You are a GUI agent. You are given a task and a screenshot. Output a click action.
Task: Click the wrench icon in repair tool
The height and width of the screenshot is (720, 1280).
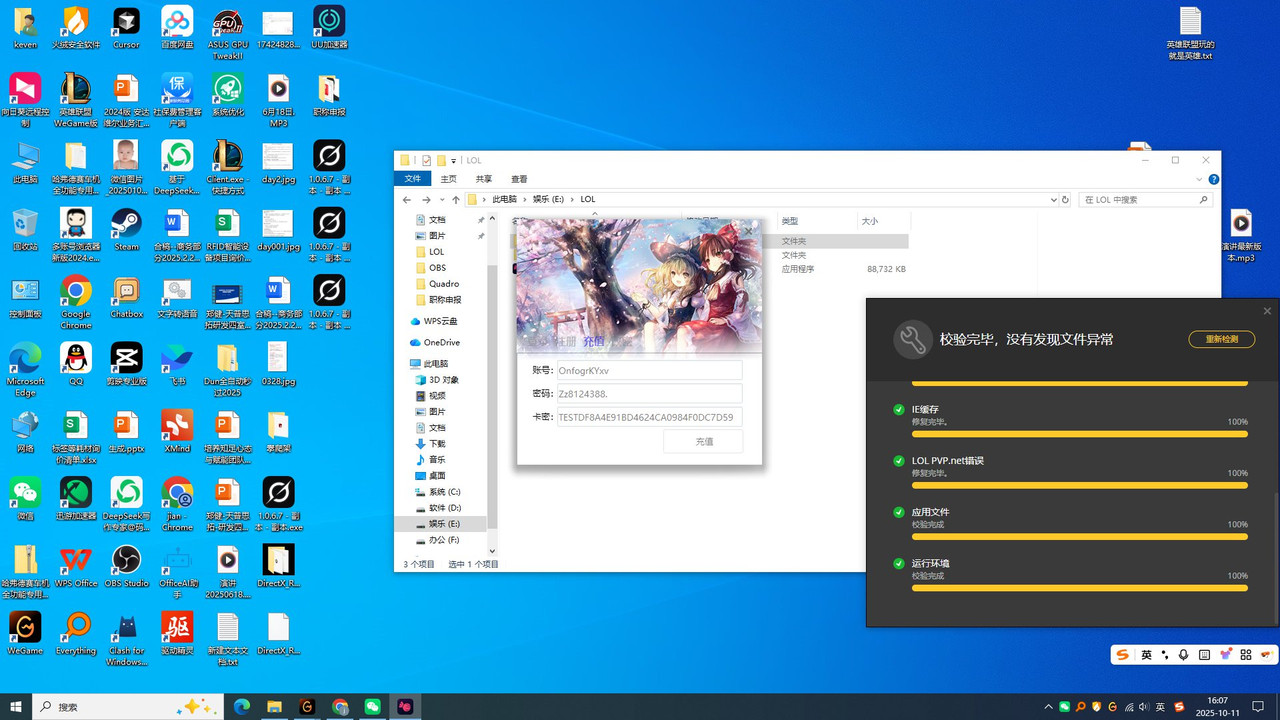pyautogui.click(x=911, y=340)
